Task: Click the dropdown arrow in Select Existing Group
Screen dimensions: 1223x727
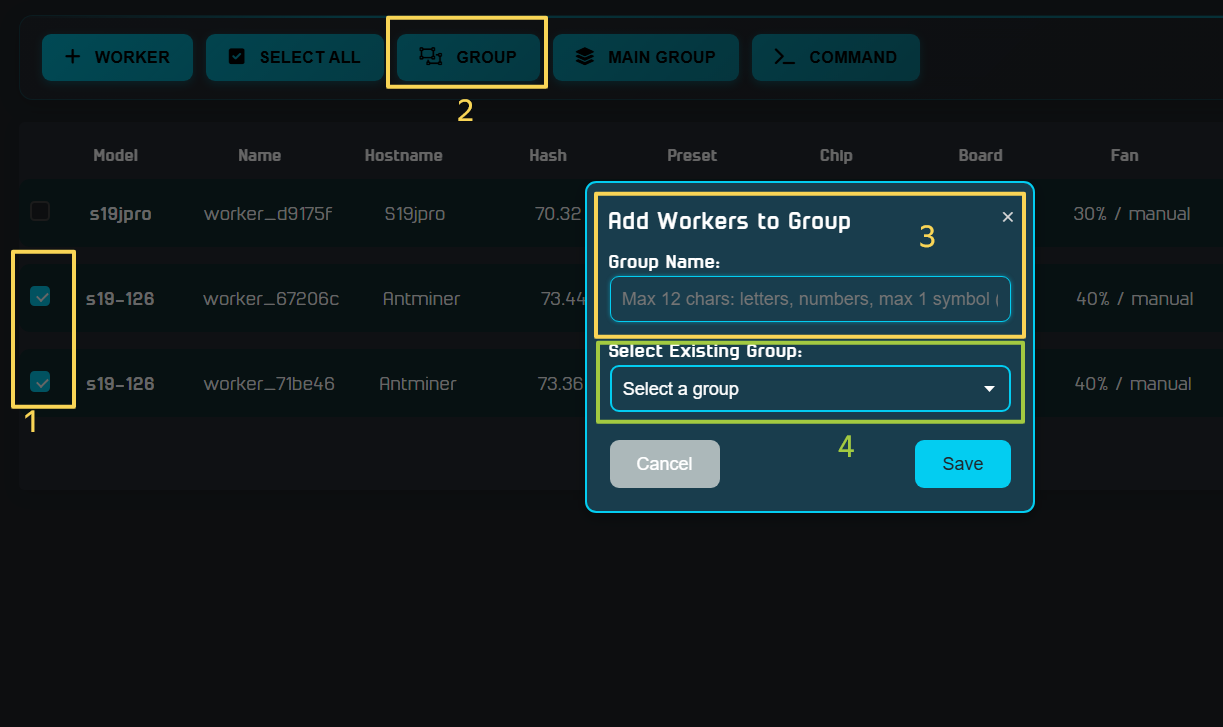Action: click(x=989, y=389)
